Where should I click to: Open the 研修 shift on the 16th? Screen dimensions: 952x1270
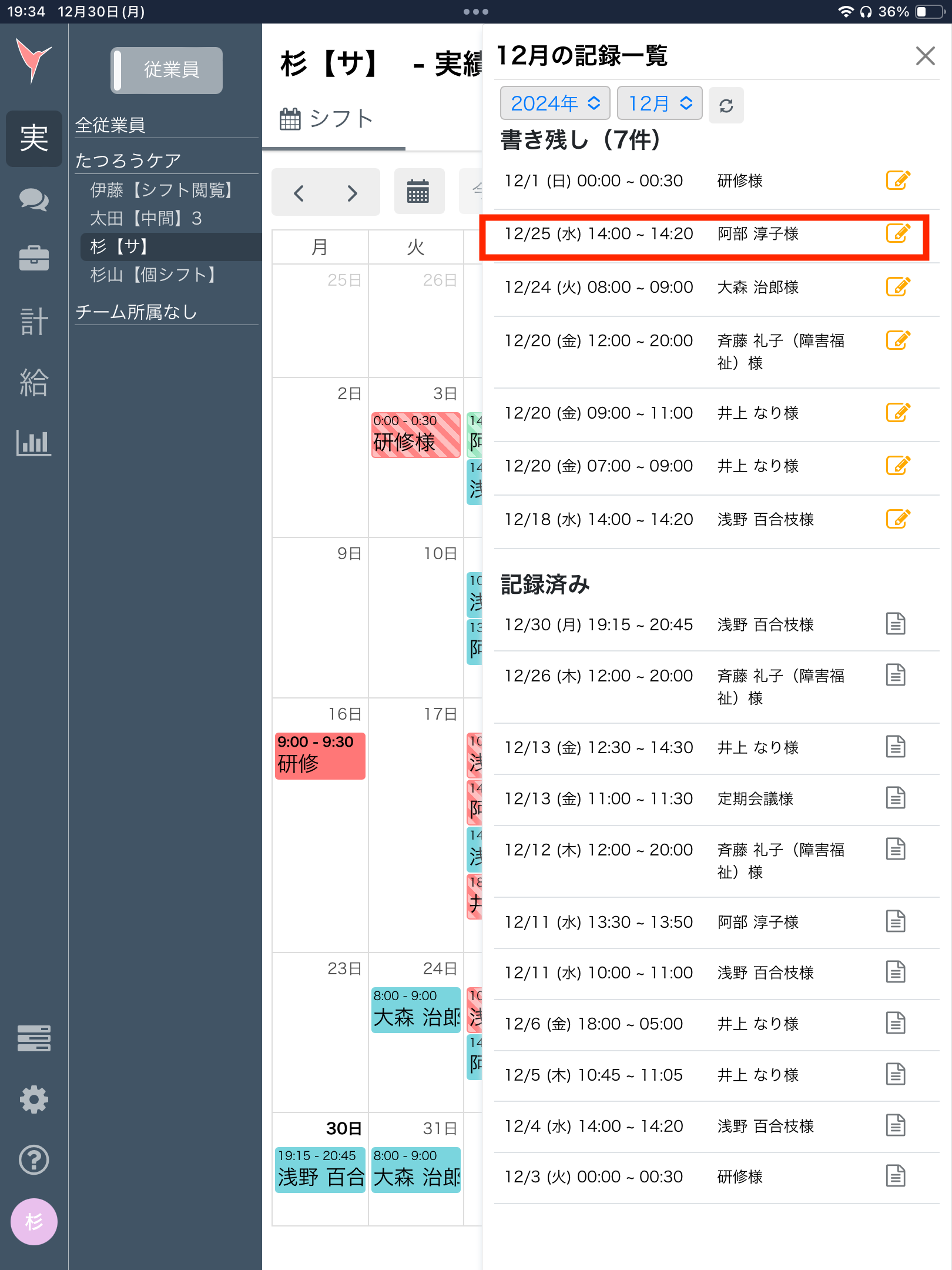[320, 755]
